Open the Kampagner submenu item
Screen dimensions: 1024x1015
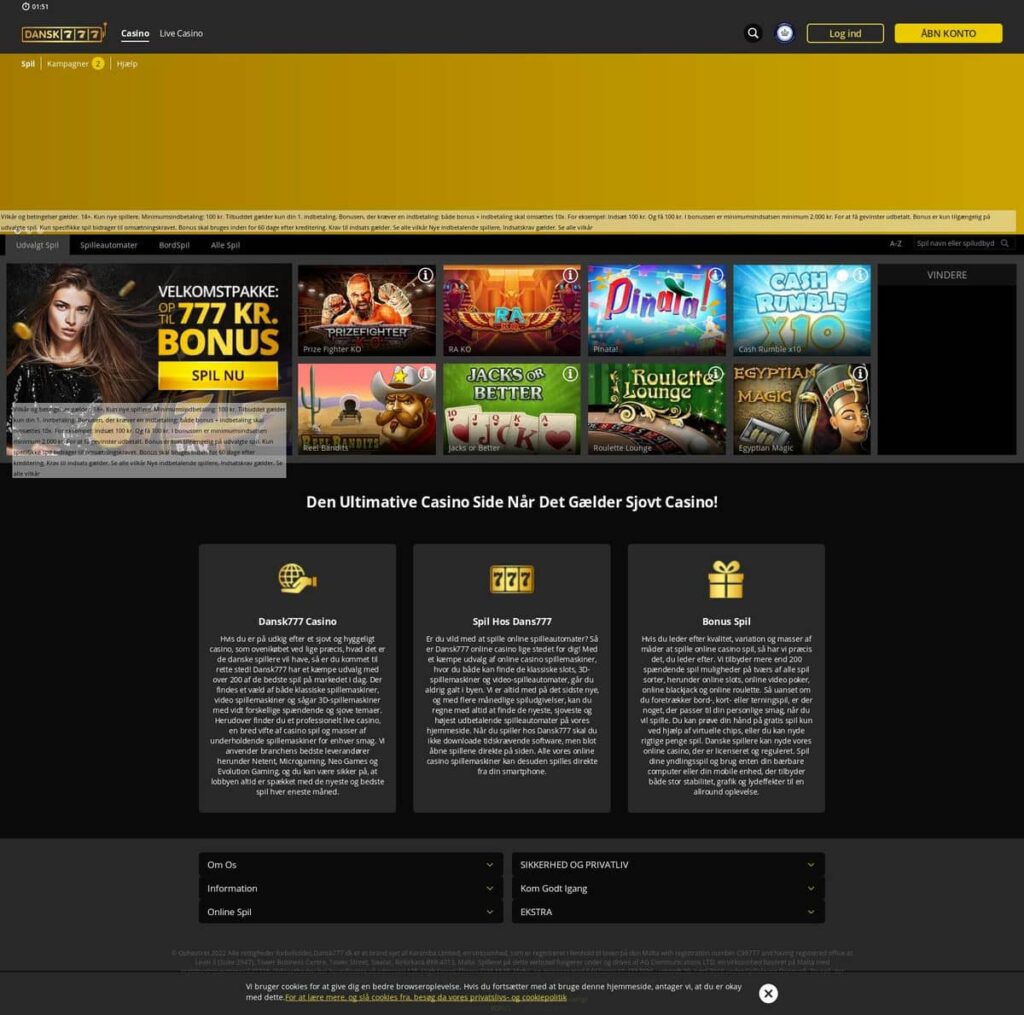tap(67, 64)
